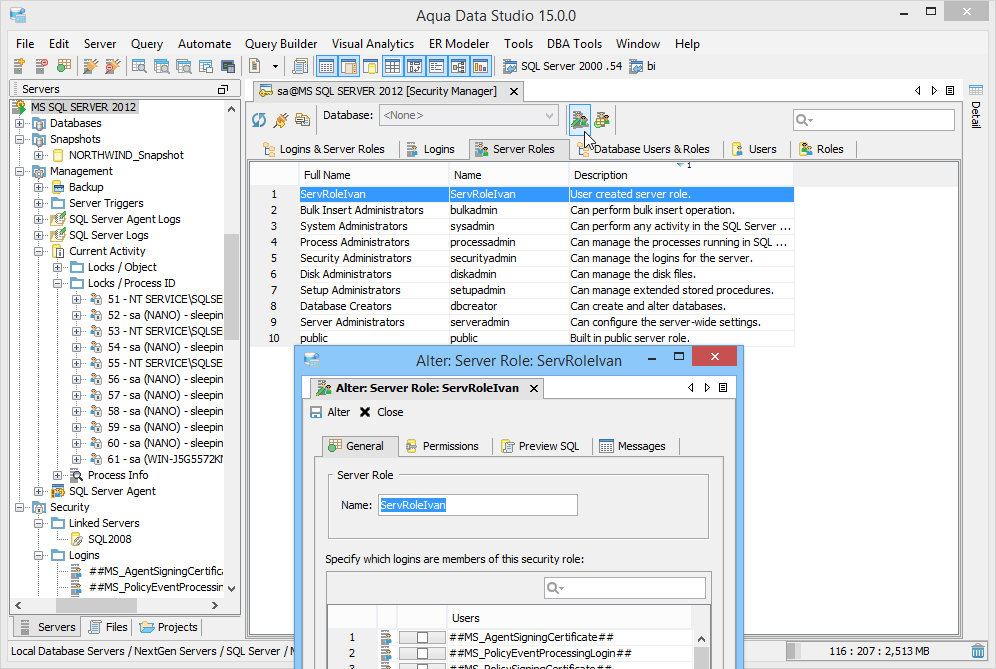
Task: Refresh the Security Manager view
Action: (259, 119)
